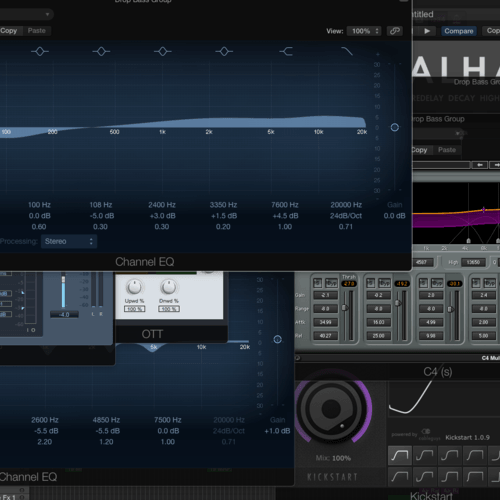500x500 pixels.
Task: Bypass the first C4 compressor band
Action: (331, 283)
